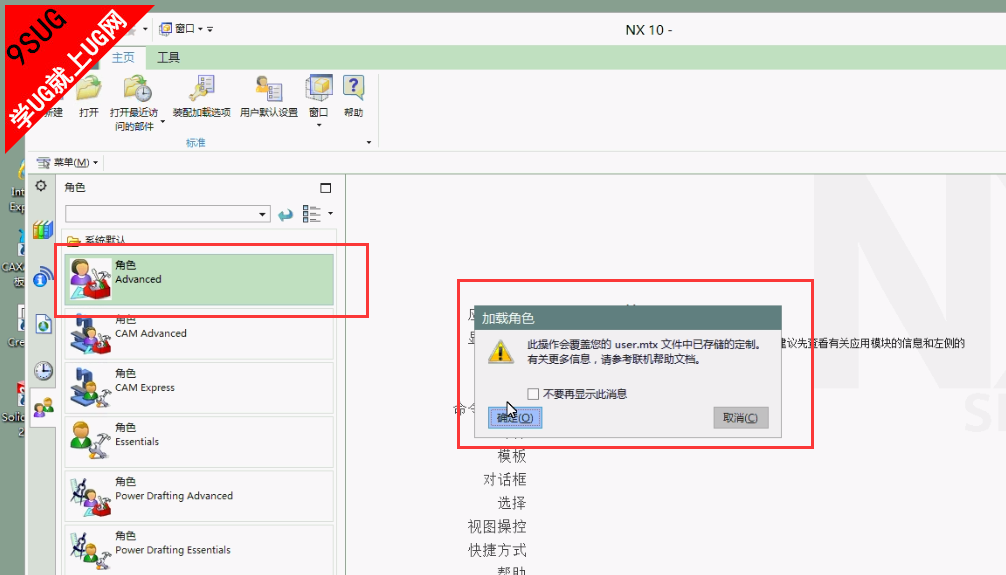Click the list view icon in Roles panel
The height and width of the screenshot is (575, 1006).
tap(311, 214)
